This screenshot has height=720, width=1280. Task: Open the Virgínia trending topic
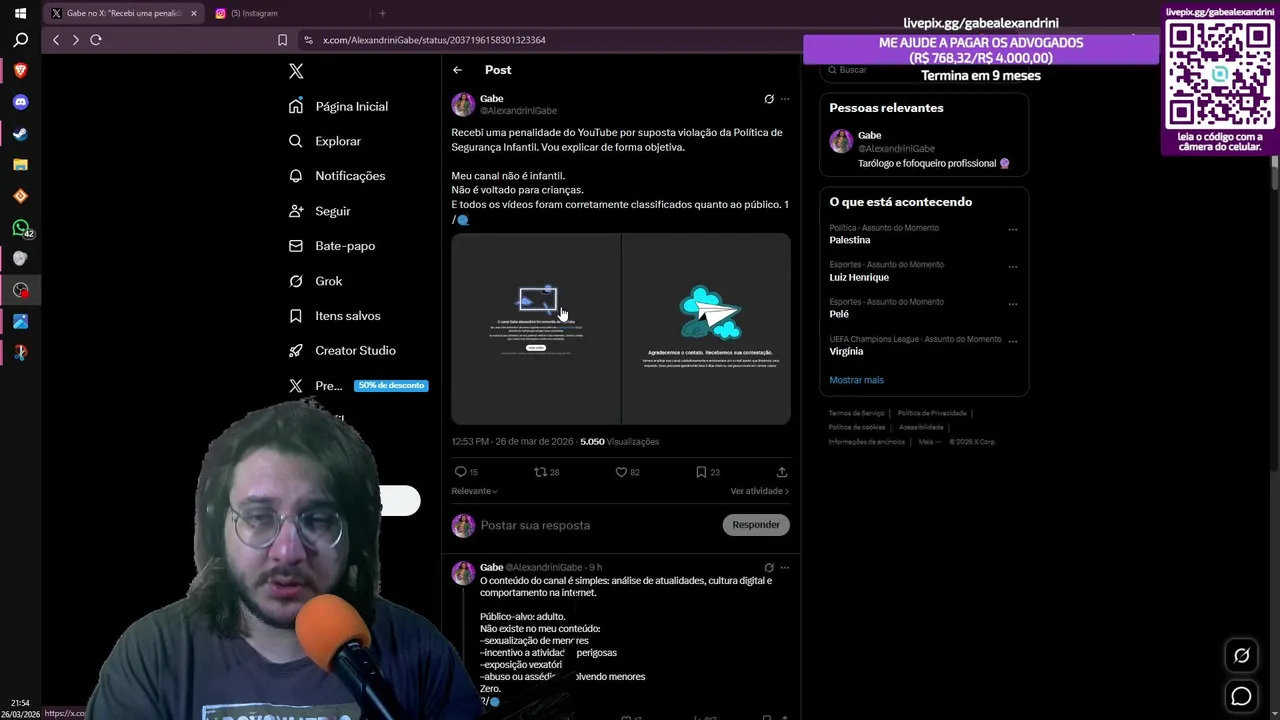tap(846, 351)
